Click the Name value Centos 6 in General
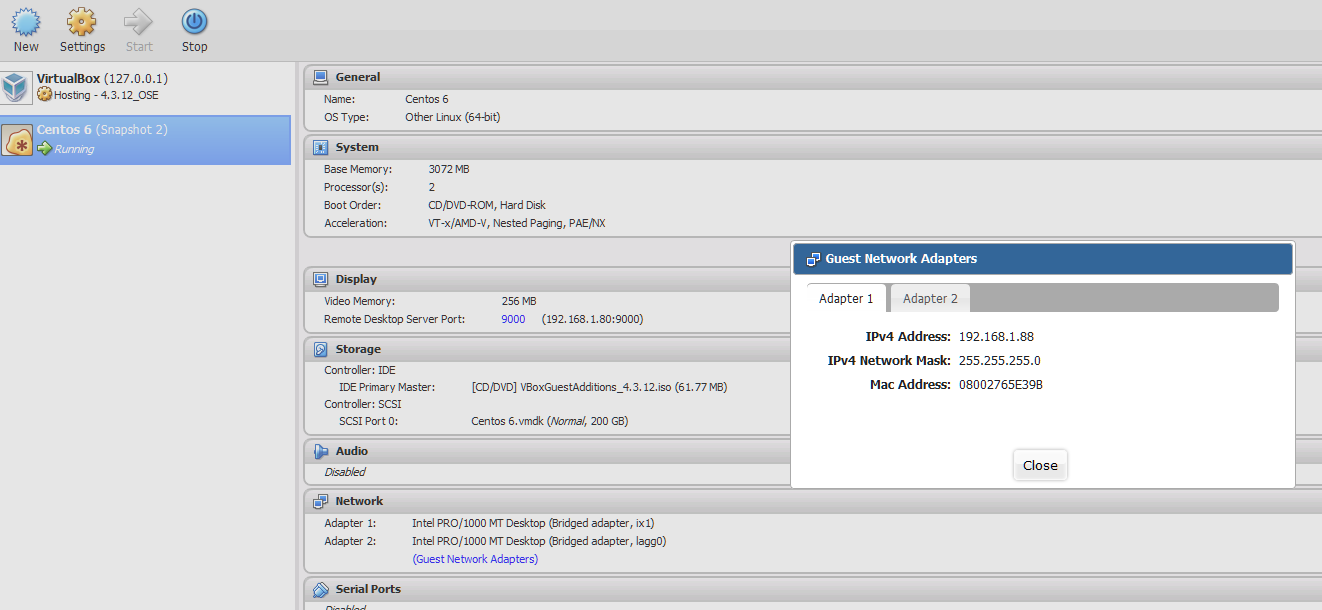This screenshot has height=610, width=1322. 427,99
